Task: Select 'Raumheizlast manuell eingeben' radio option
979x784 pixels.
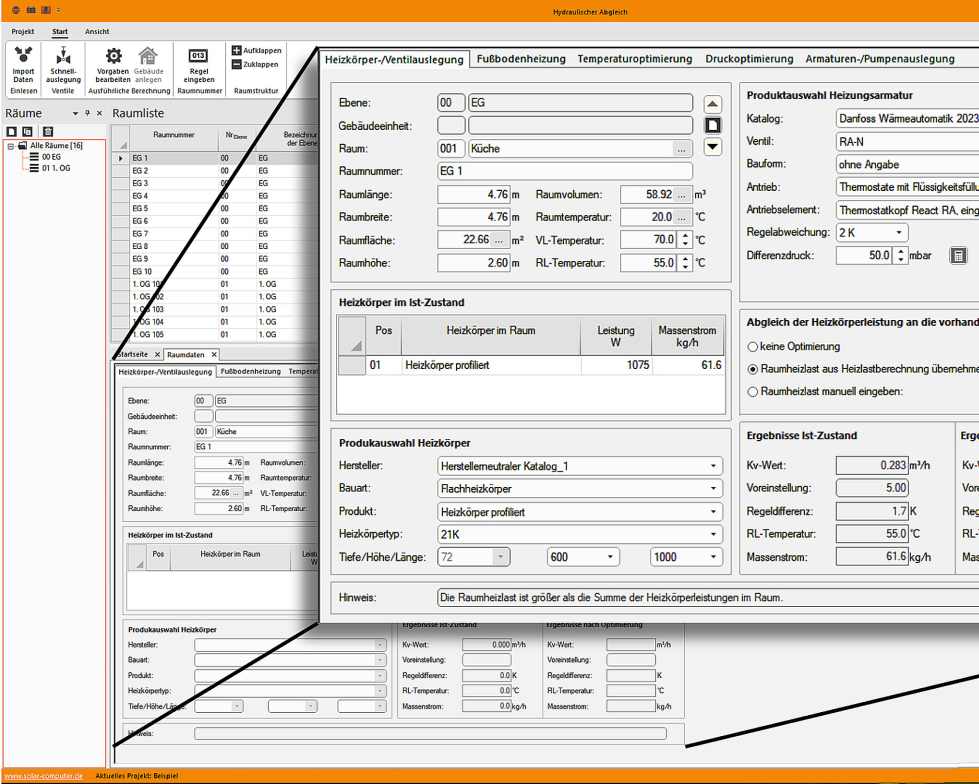Action: pos(752,392)
